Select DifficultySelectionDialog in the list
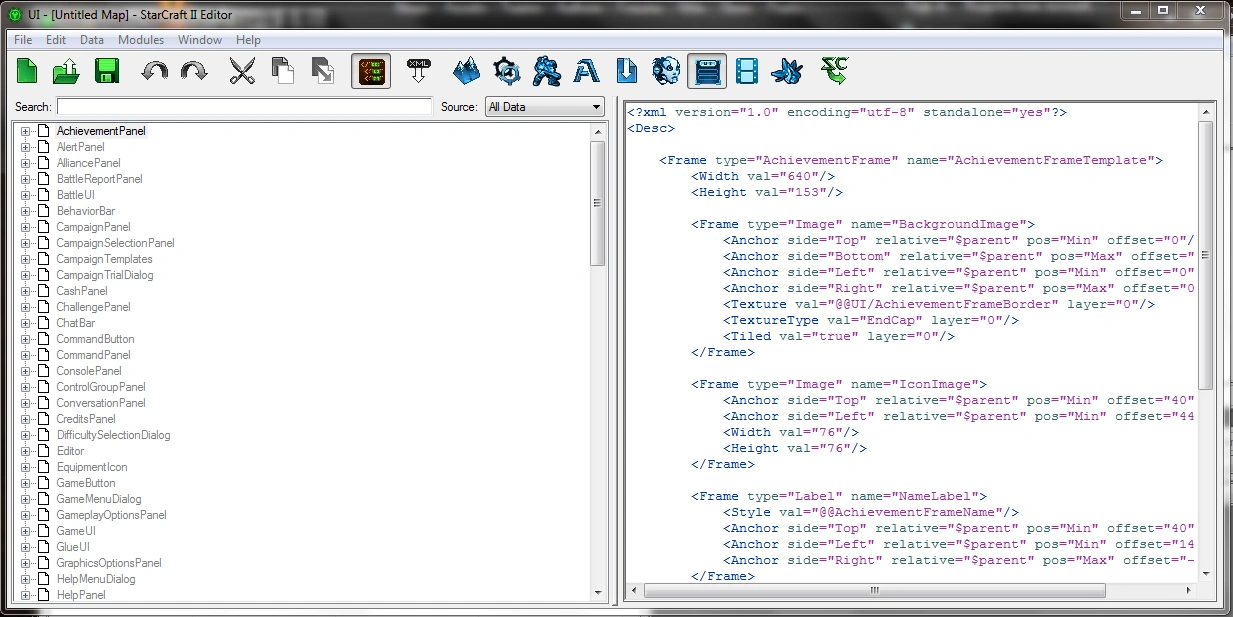The width and height of the screenshot is (1233, 617). click(x=113, y=435)
